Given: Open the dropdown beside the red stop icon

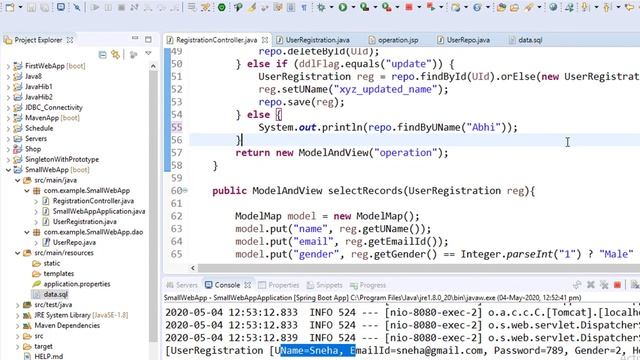Looking at the screenshot, I should click(419, 7).
